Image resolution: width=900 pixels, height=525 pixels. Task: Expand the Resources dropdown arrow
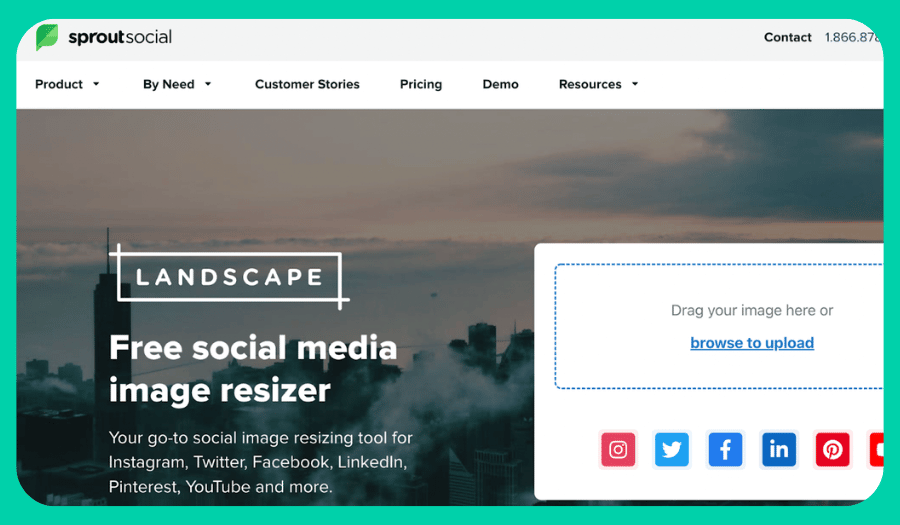coord(635,84)
